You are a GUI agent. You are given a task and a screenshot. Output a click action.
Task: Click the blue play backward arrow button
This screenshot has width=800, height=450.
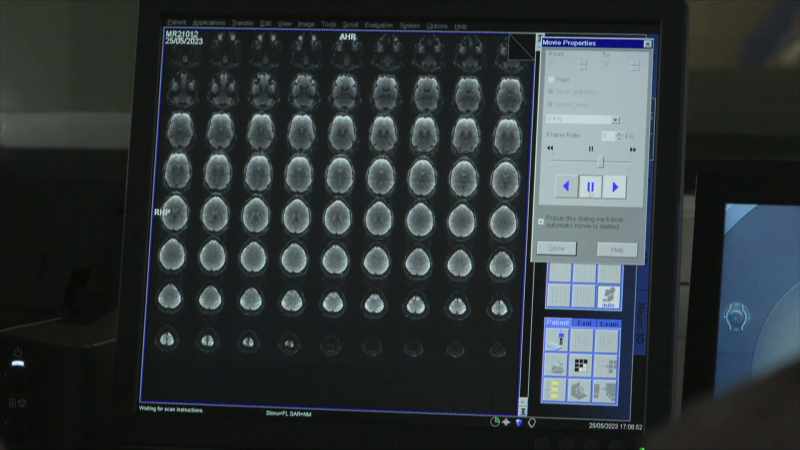[566, 187]
